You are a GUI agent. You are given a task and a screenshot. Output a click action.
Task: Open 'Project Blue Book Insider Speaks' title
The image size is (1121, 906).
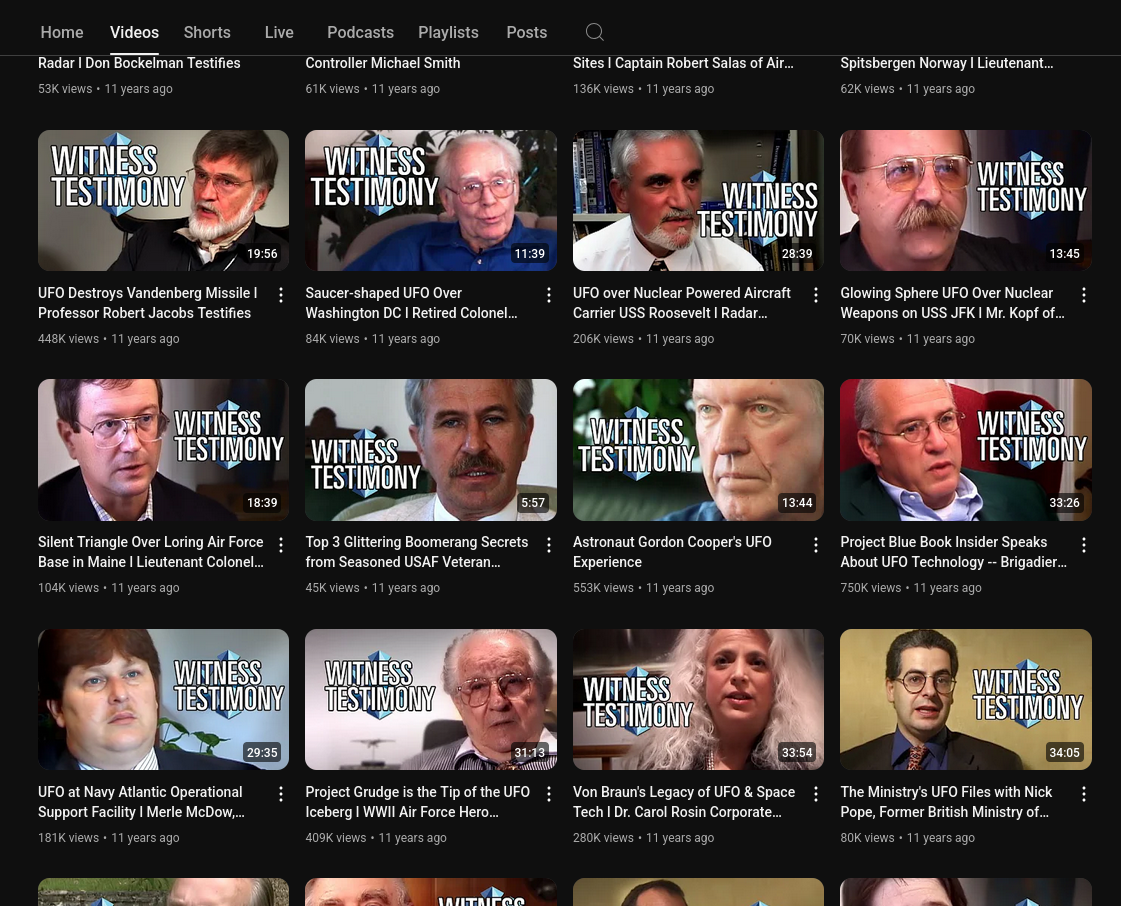954,552
